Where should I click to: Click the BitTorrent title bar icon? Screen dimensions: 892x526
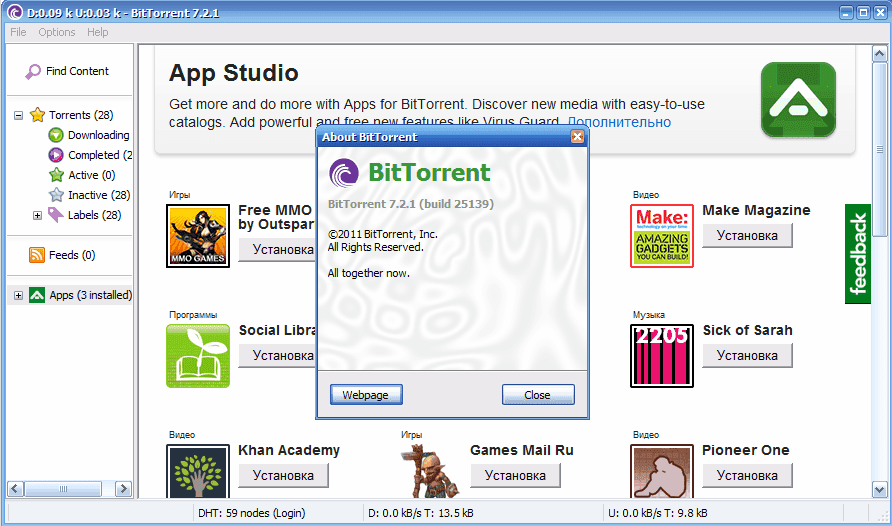click(x=15, y=12)
